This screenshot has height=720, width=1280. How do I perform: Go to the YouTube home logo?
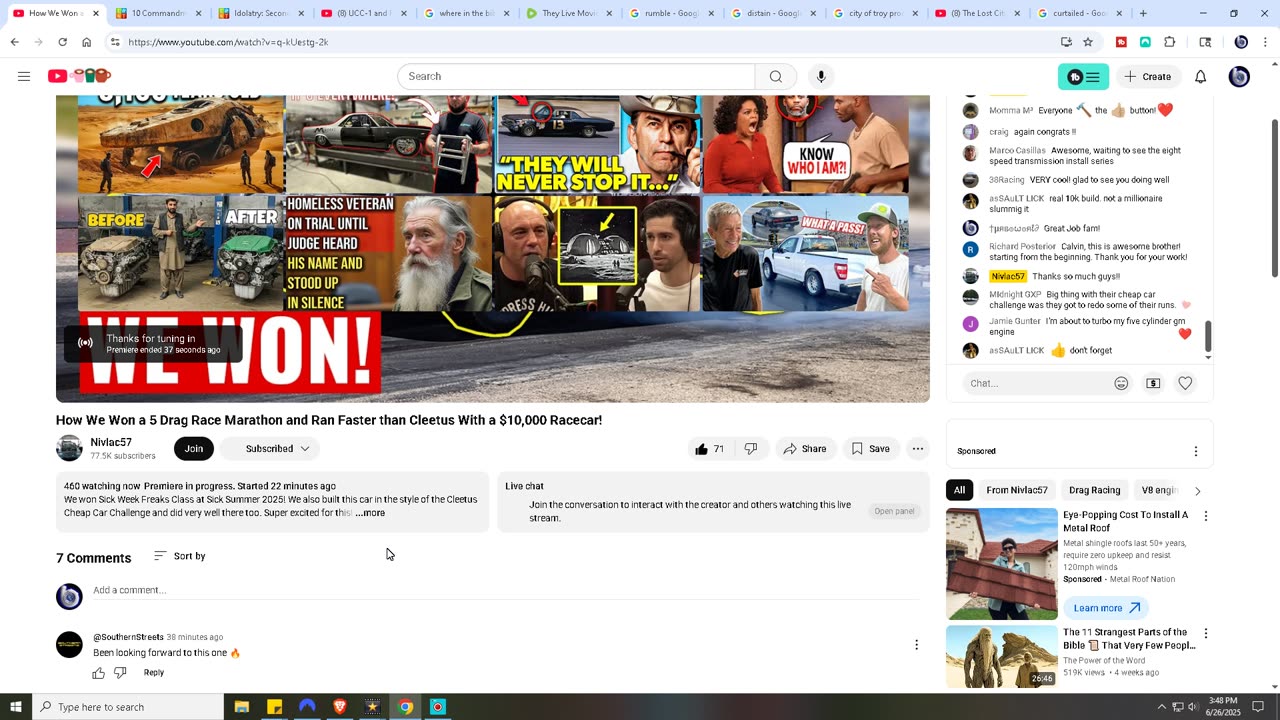coord(79,76)
